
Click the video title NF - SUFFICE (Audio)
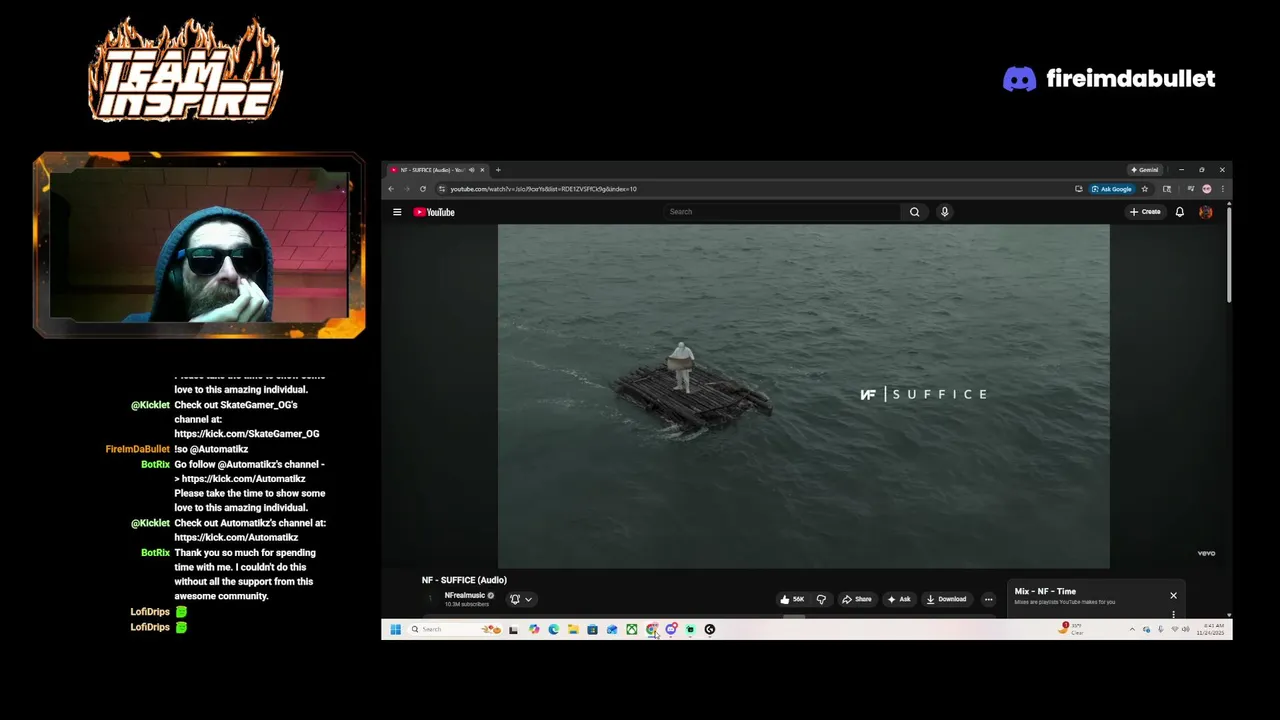pyautogui.click(x=464, y=580)
